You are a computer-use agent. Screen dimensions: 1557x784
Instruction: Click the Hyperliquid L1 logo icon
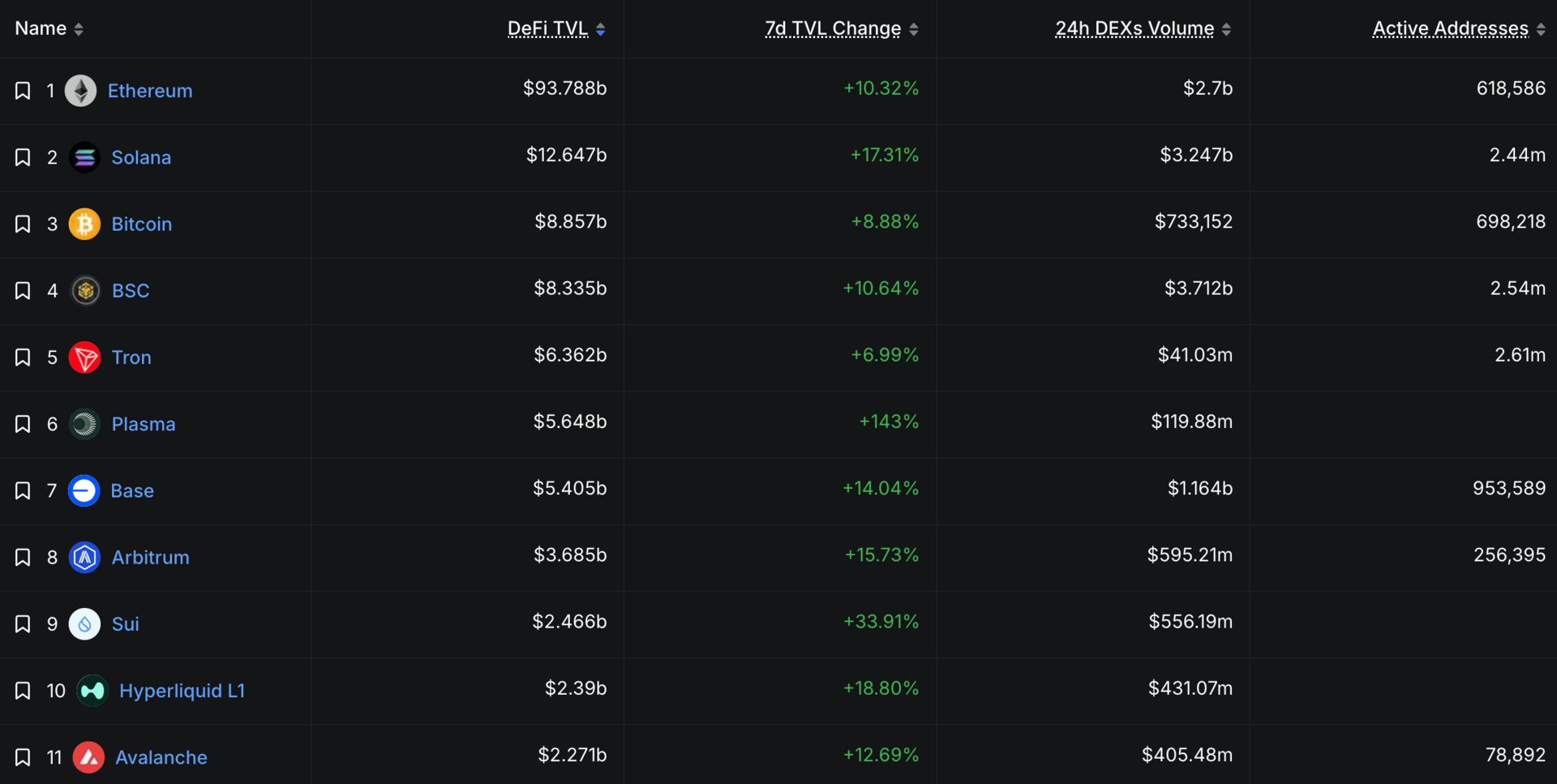[x=92, y=691]
